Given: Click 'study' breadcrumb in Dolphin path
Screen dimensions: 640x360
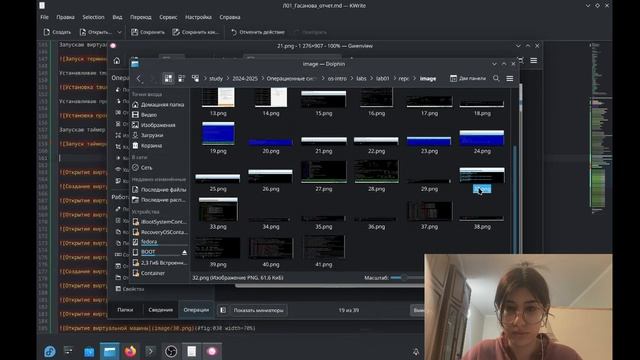Looking at the screenshot, I should click(x=216, y=78).
